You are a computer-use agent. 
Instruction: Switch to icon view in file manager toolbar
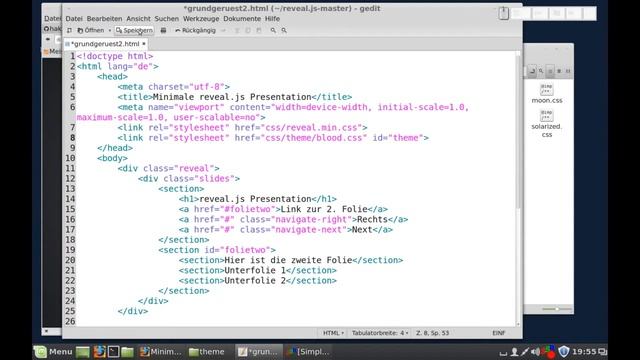coord(550,71)
